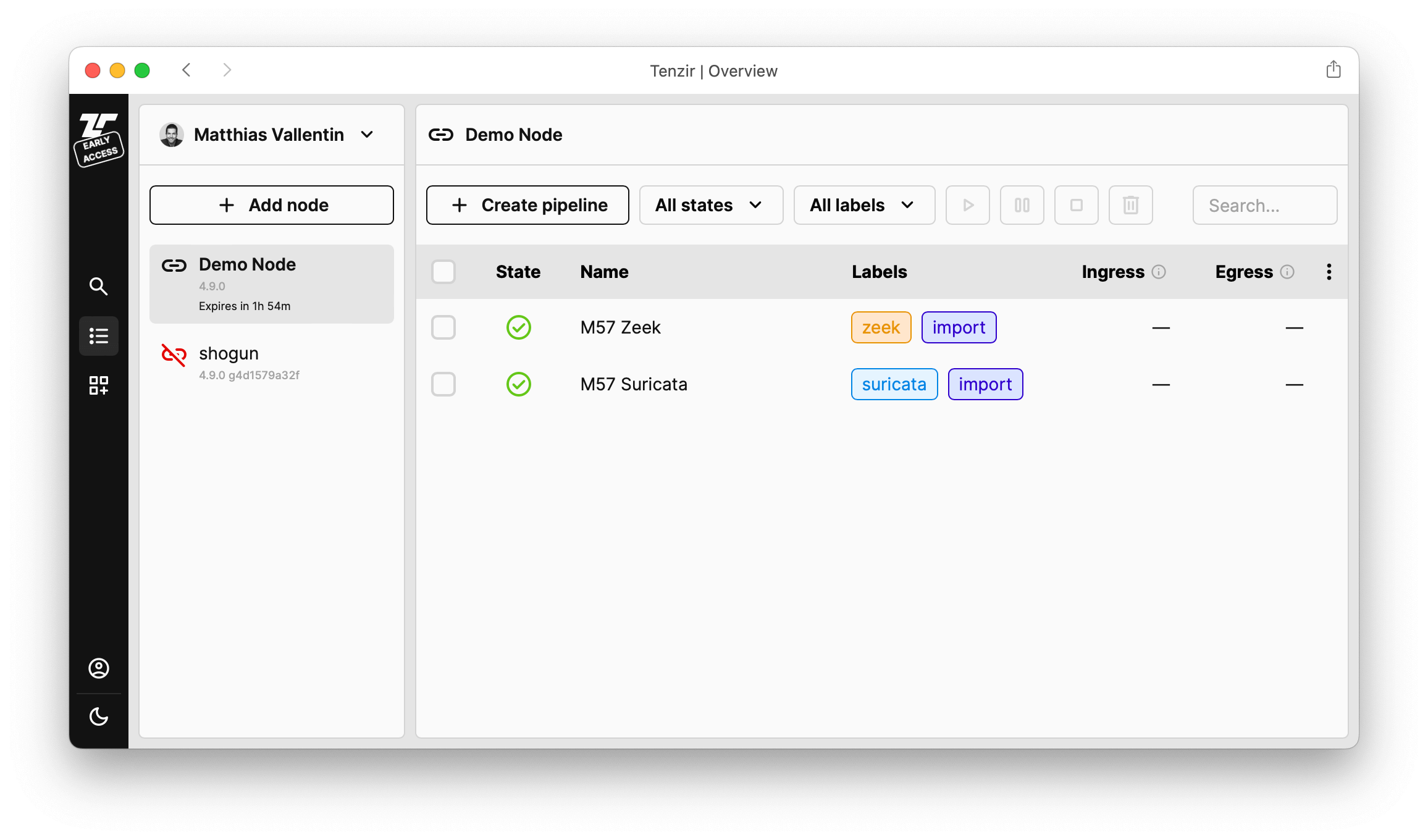Screen dimensions: 1428x840
Task: Click the start pipeline play button
Action: (968, 205)
